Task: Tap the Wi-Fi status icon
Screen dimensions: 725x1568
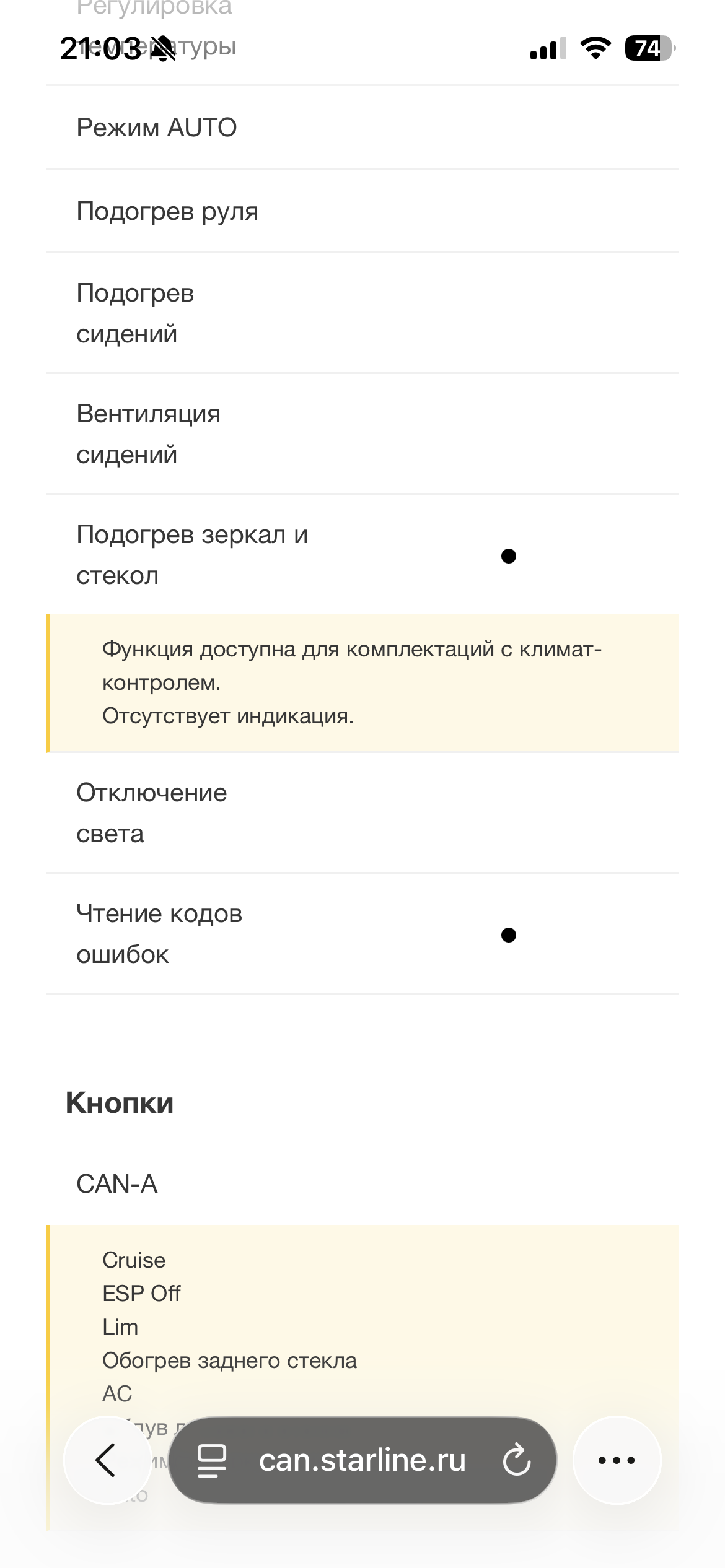Action: [x=595, y=48]
